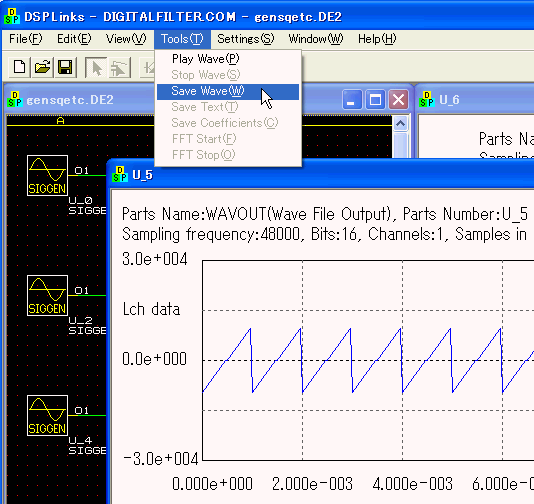Click the Save floppy disk toolbar icon
This screenshot has width=534, height=504.
[x=65, y=67]
